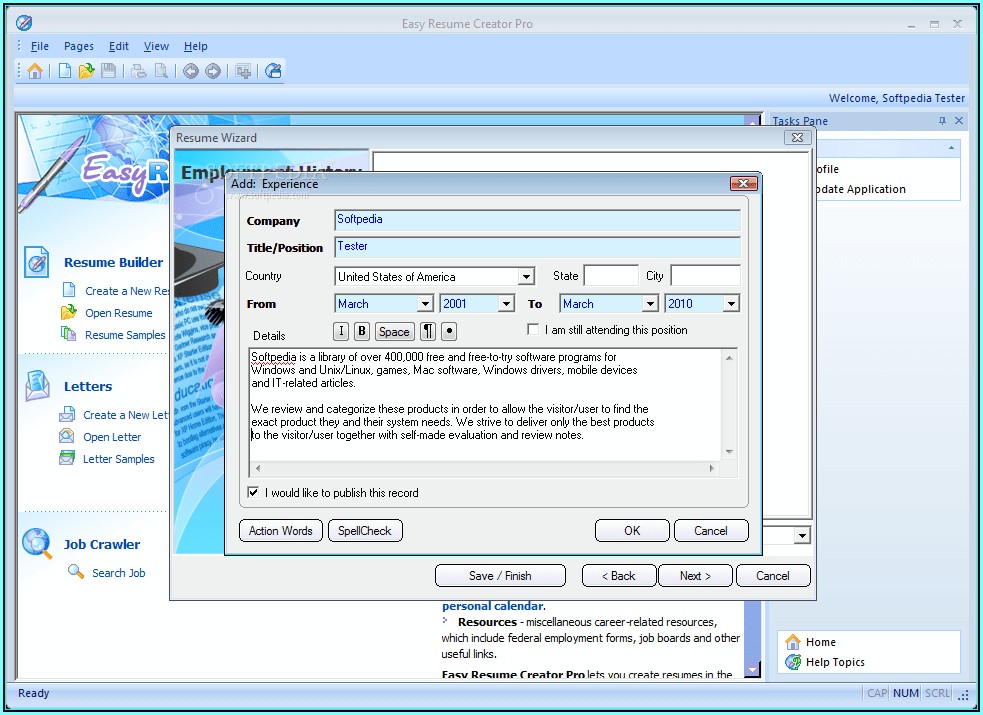
Task: Open the To year dropdown showing 2010
Action: click(731, 304)
